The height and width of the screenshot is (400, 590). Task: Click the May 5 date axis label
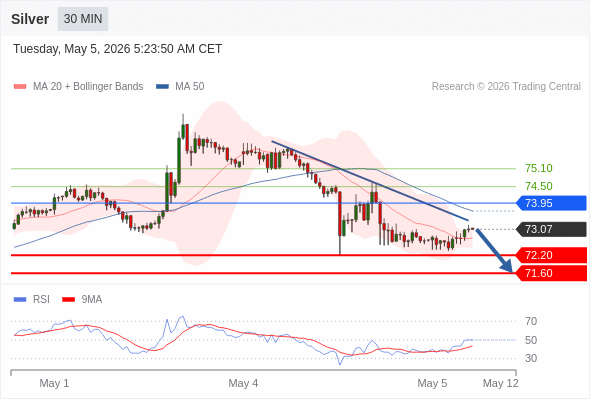tap(432, 383)
